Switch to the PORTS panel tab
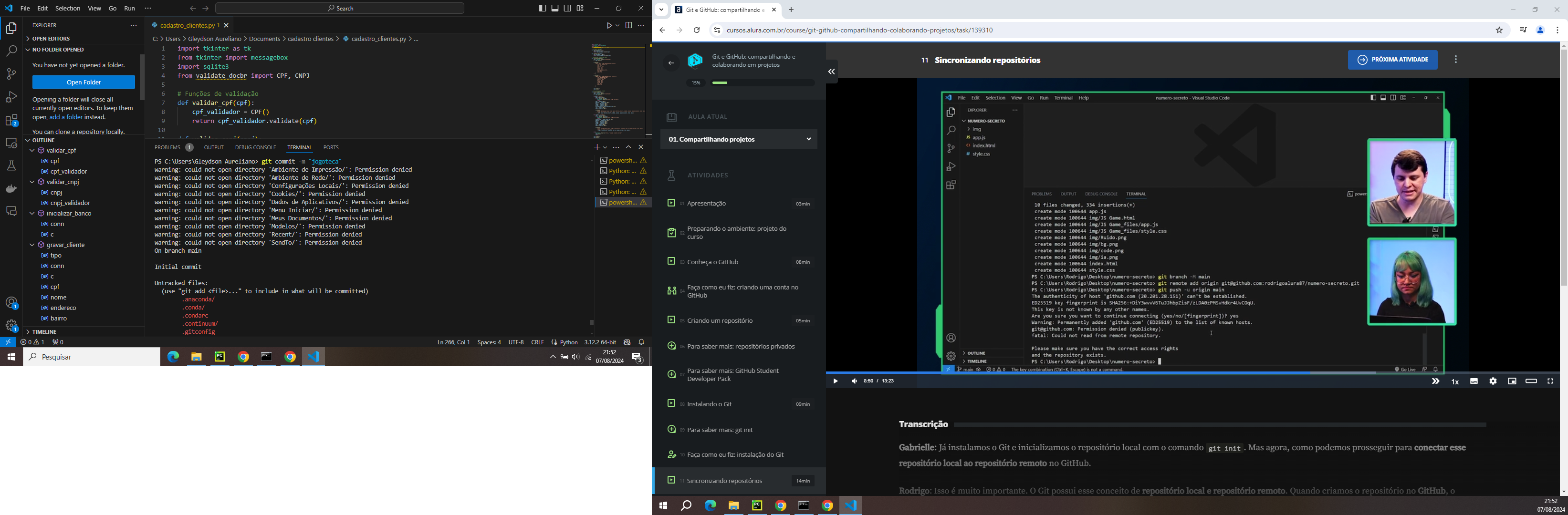Viewport: 1568px width, 515px height. click(x=331, y=148)
